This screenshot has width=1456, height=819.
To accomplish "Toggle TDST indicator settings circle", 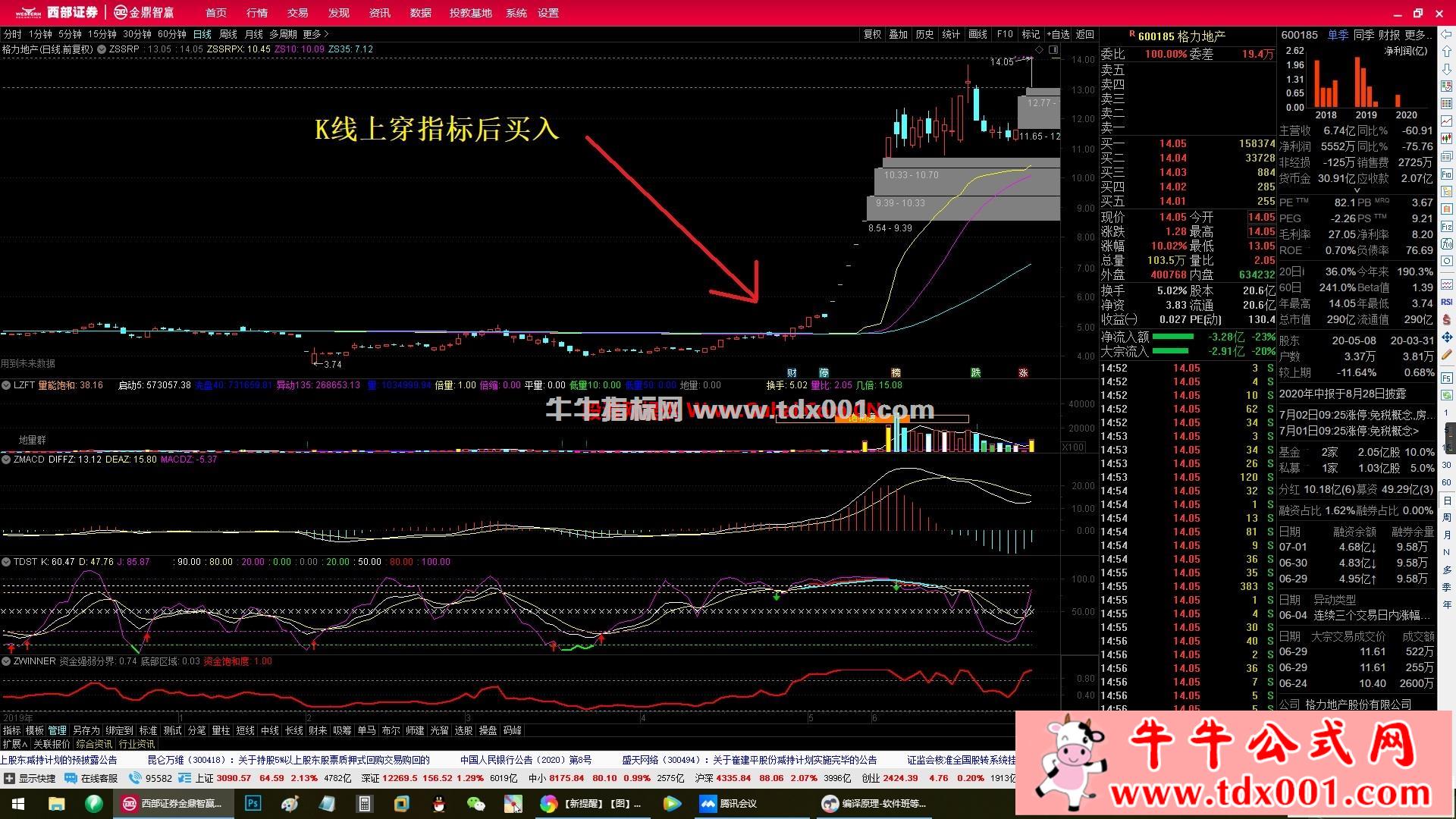I will [6, 562].
